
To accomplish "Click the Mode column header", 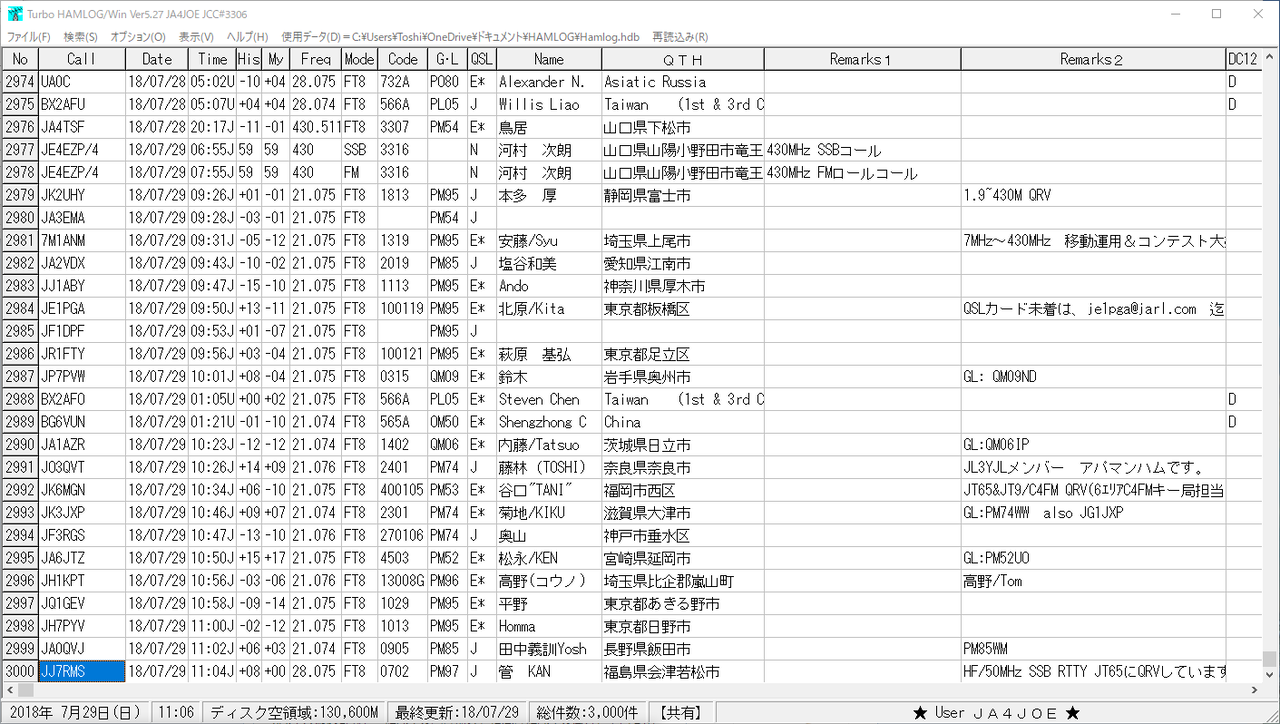I will [x=359, y=59].
